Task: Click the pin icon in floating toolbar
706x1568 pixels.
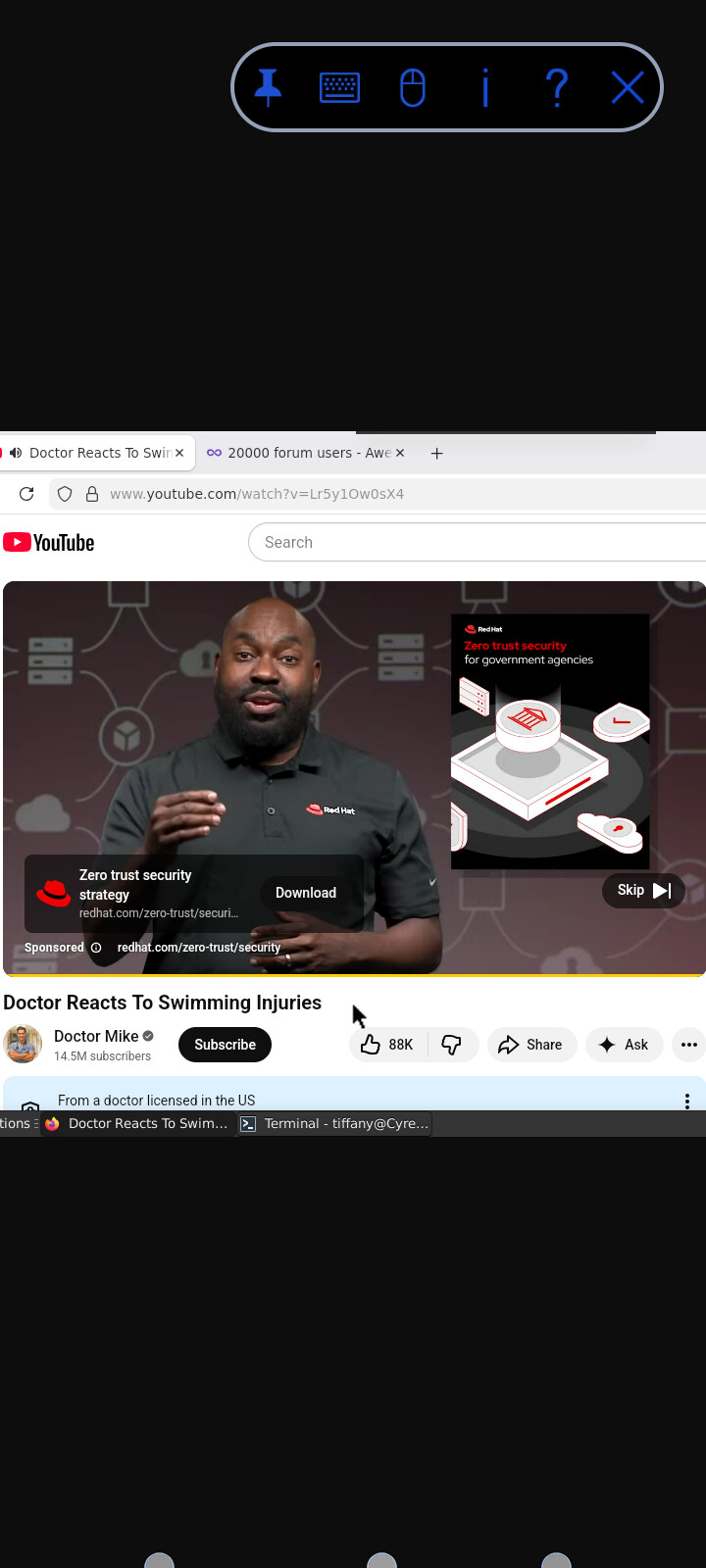Action: point(268,88)
